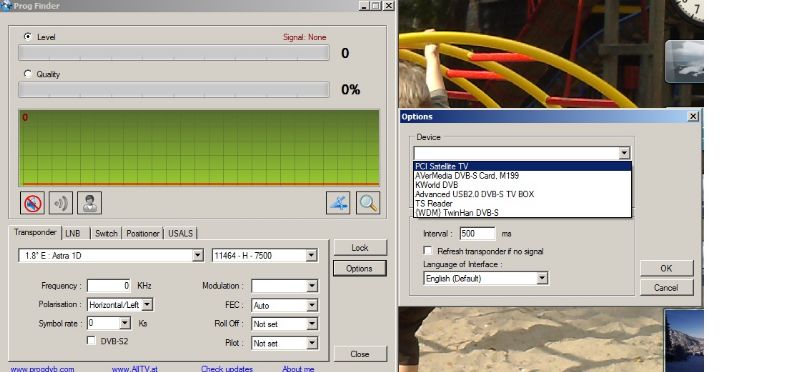Image resolution: width=796 pixels, height=372 pixels.
Task: Click the Frequency input field
Action: pyautogui.click(x=109, y=286)
